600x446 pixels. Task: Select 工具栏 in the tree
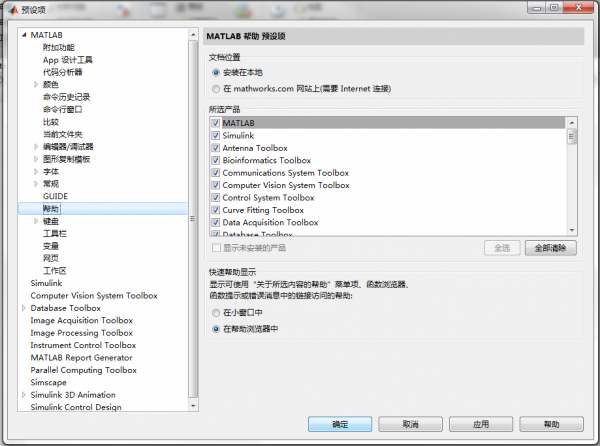55,233
